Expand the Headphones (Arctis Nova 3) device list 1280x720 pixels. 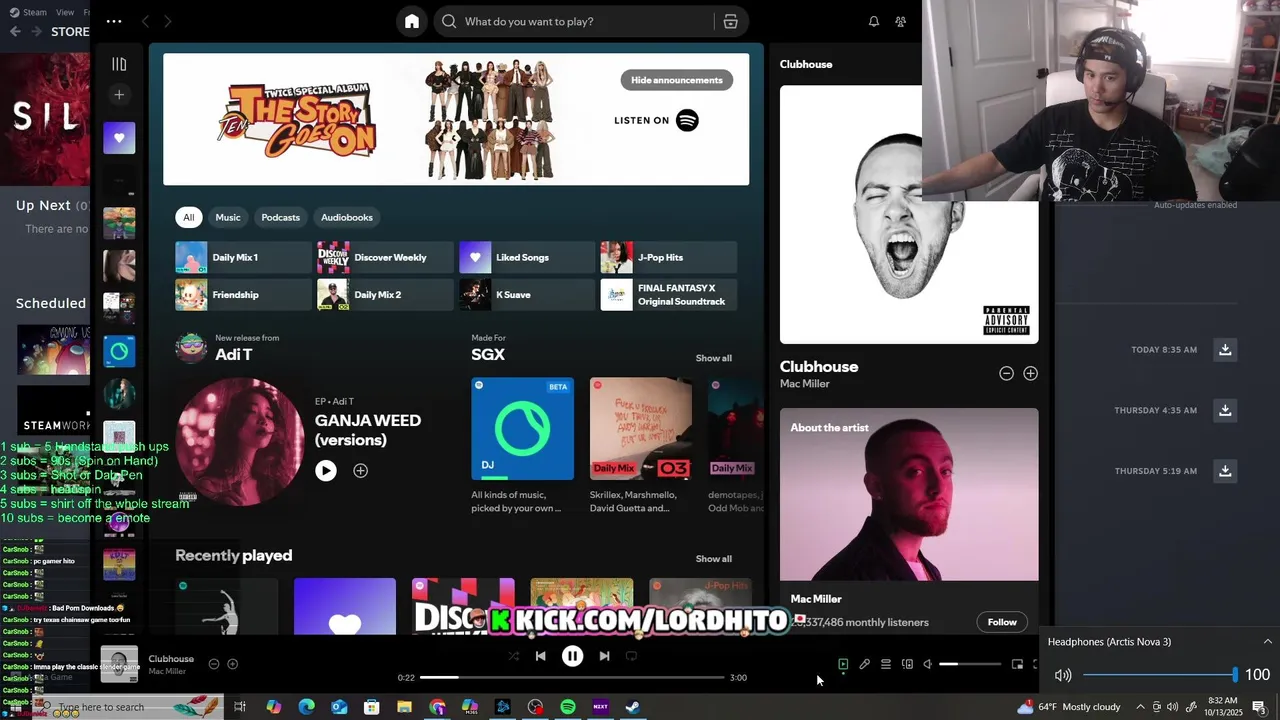click(1267, 641)
